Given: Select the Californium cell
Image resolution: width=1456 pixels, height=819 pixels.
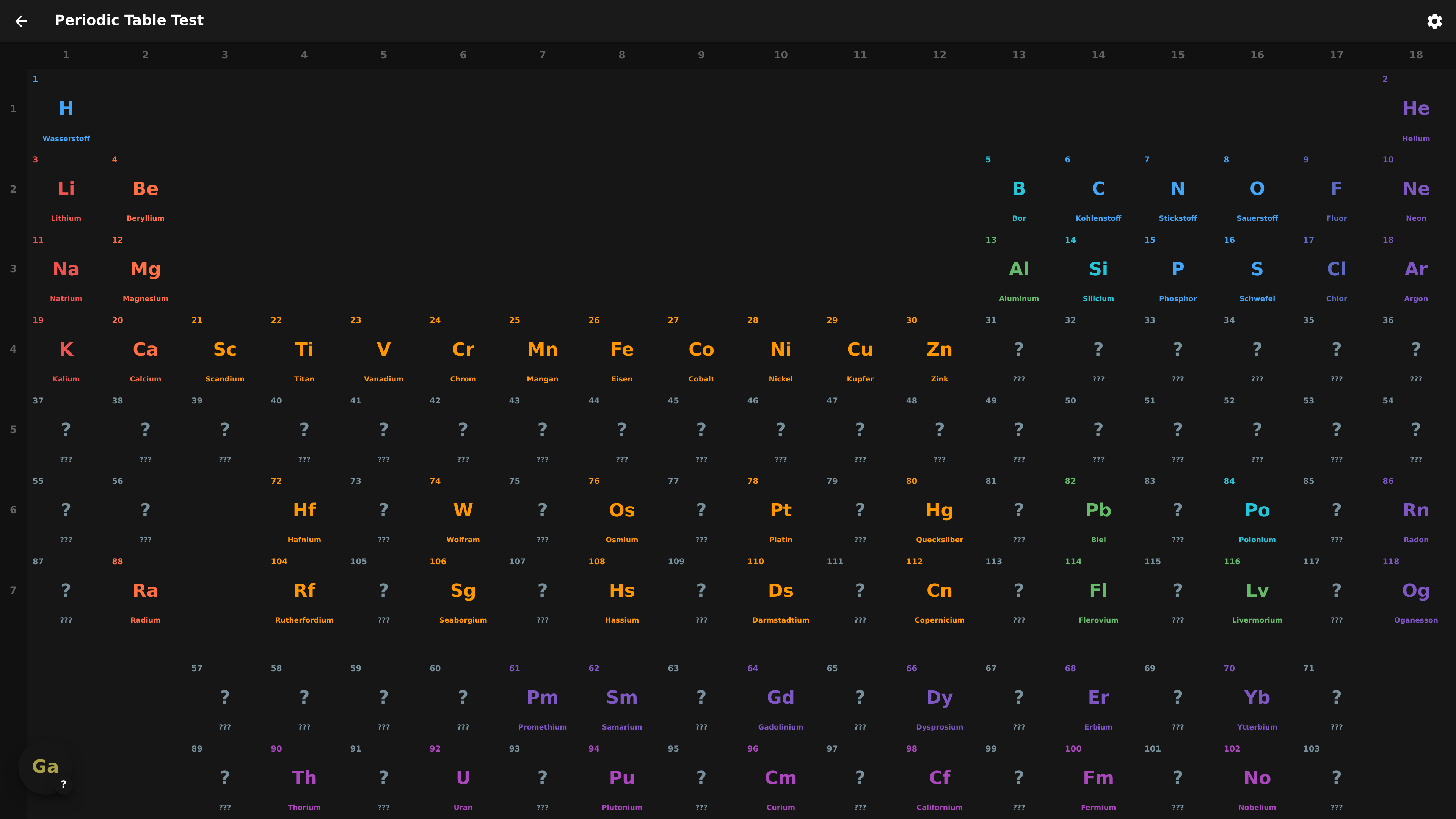Looking at the screenshot, I should point(940,778).
